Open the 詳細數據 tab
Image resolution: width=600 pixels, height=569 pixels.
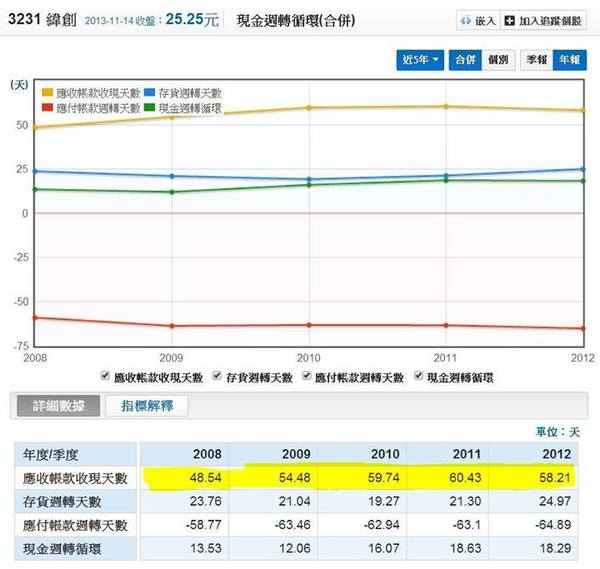pos(54,406)
